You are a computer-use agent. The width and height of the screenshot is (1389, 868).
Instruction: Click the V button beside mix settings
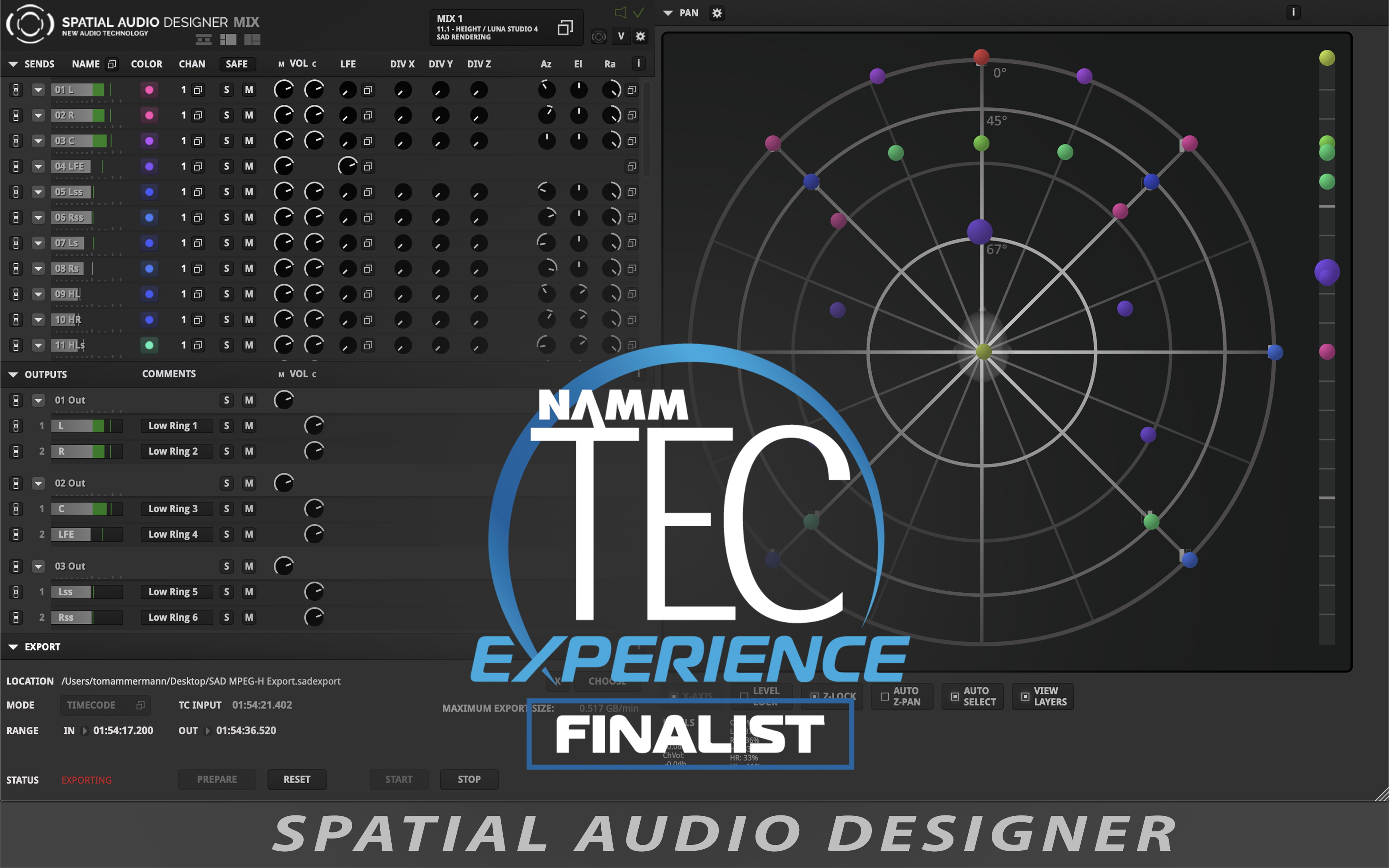pyautogui.click(x=621, y=37)
